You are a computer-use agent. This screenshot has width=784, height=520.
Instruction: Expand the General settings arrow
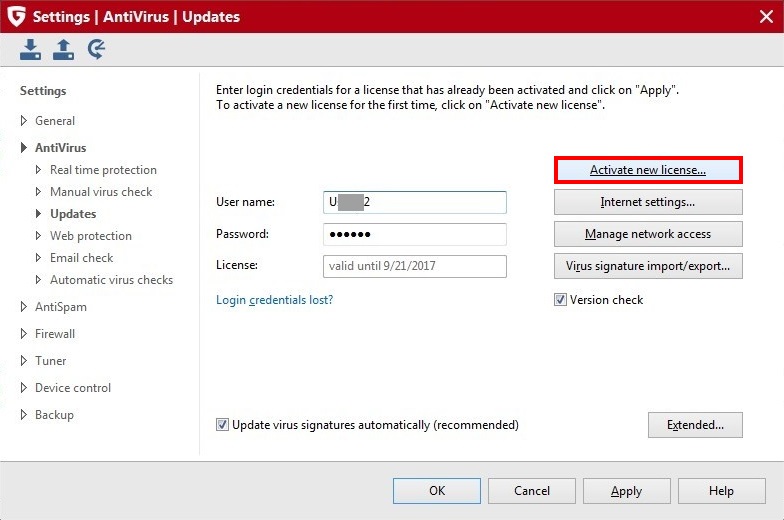[x=24, y=120]
